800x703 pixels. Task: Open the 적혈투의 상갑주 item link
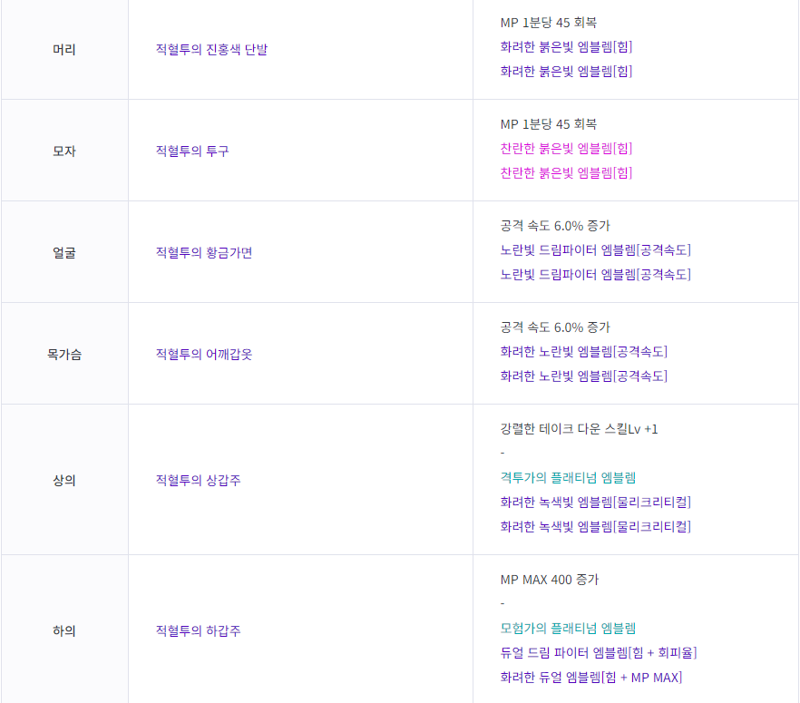pyautogui.click(x=198, y=480)
